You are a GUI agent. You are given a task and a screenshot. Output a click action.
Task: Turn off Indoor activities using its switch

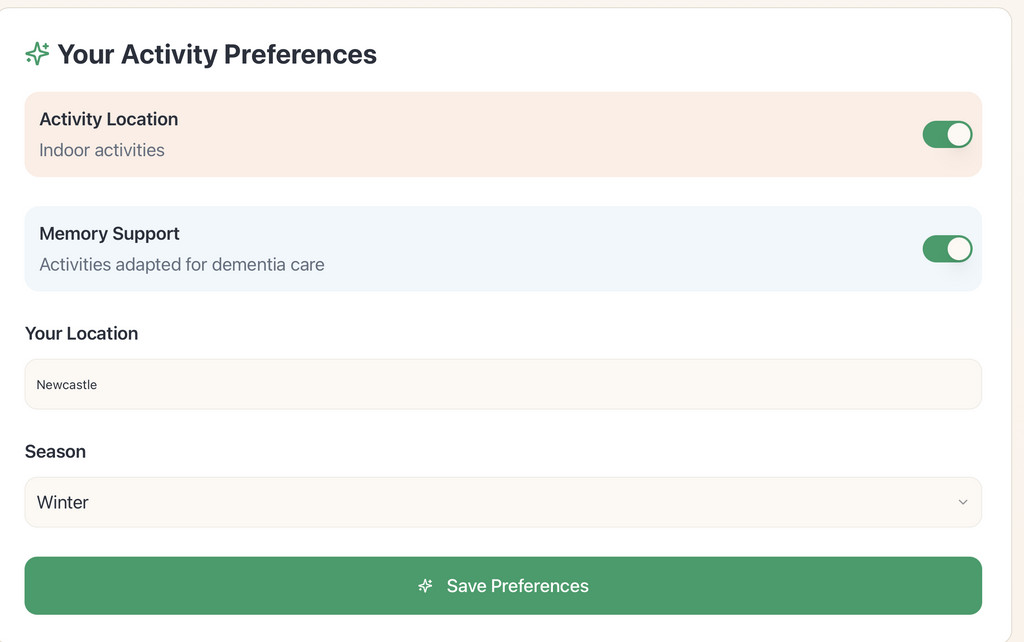(x=947, y=134)
